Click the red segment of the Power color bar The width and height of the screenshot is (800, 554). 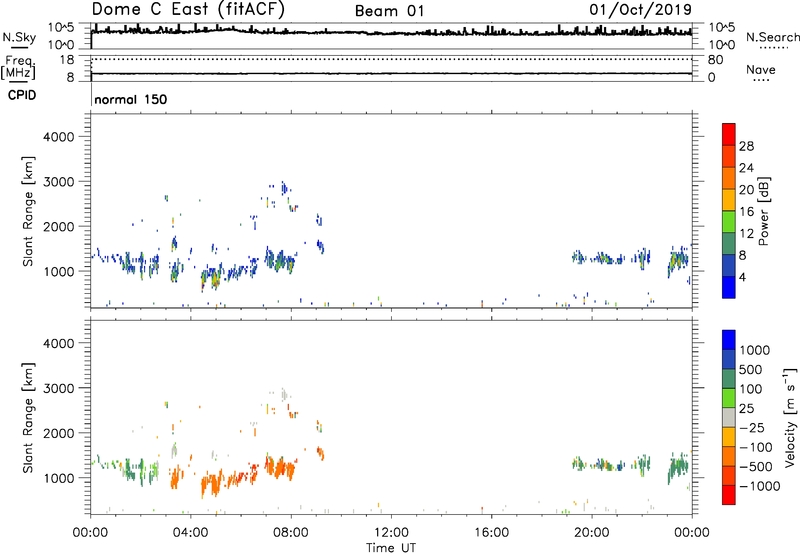[x=729, y=134]
